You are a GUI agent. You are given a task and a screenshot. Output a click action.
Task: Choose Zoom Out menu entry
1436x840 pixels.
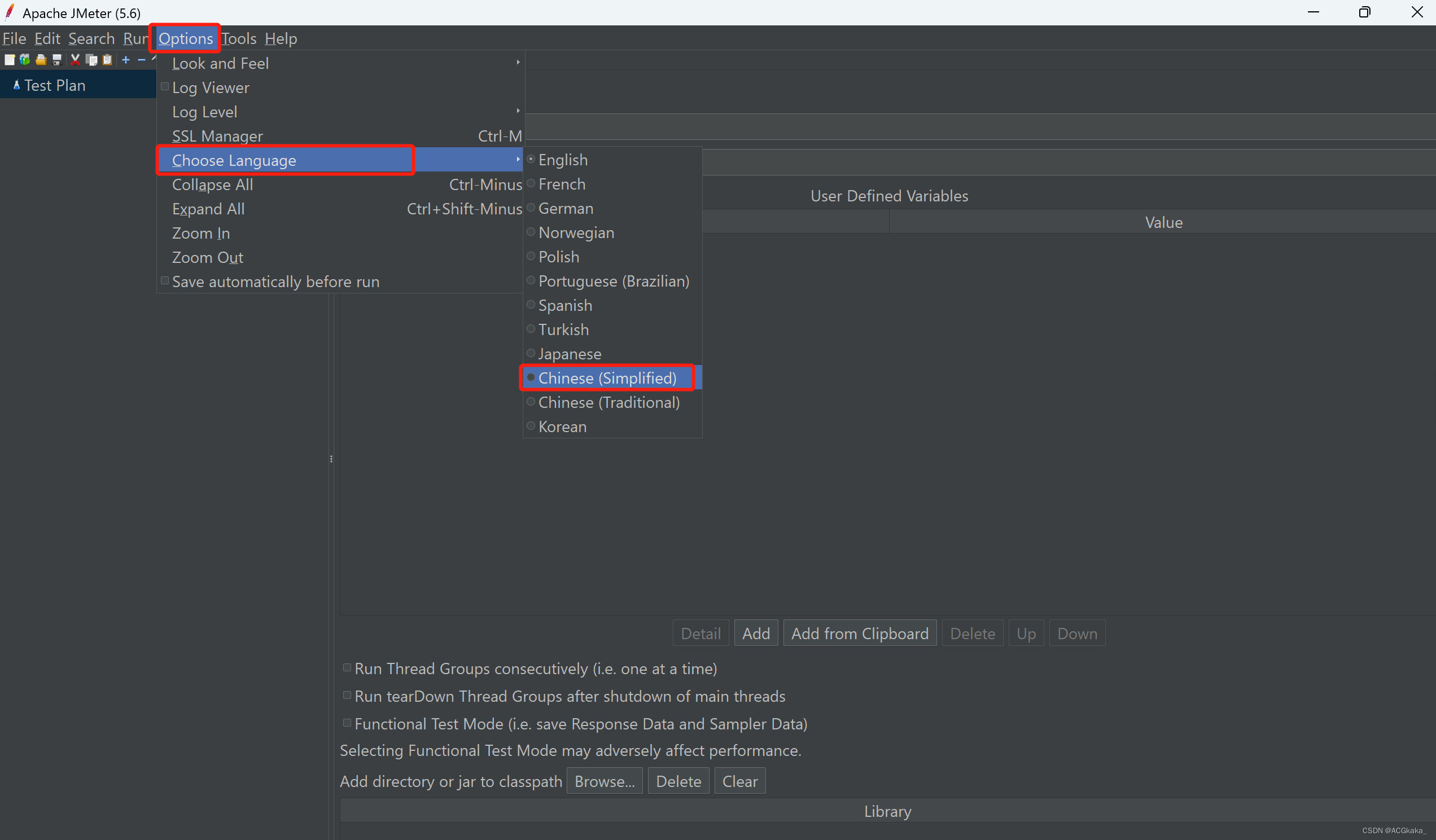[341, 257]
